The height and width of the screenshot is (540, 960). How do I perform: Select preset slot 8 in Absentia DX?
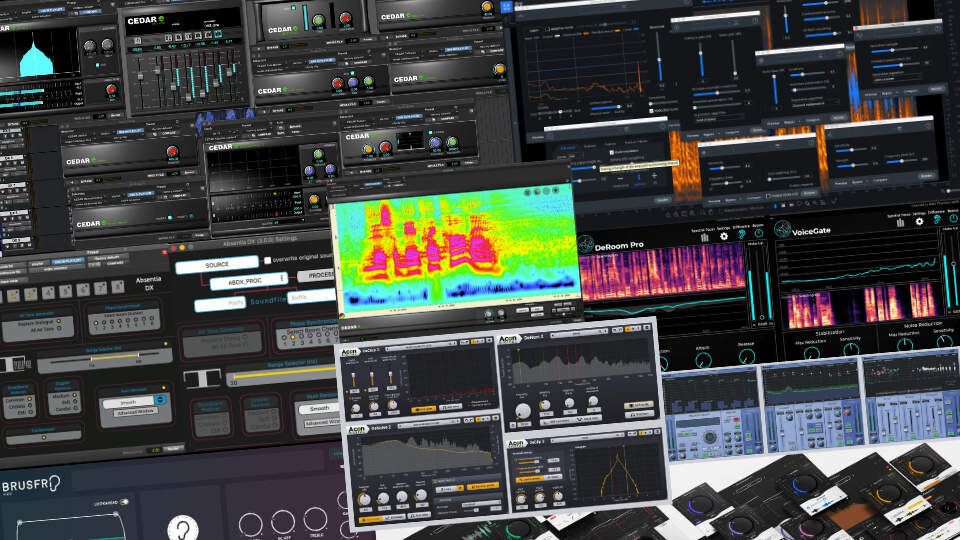118,286
